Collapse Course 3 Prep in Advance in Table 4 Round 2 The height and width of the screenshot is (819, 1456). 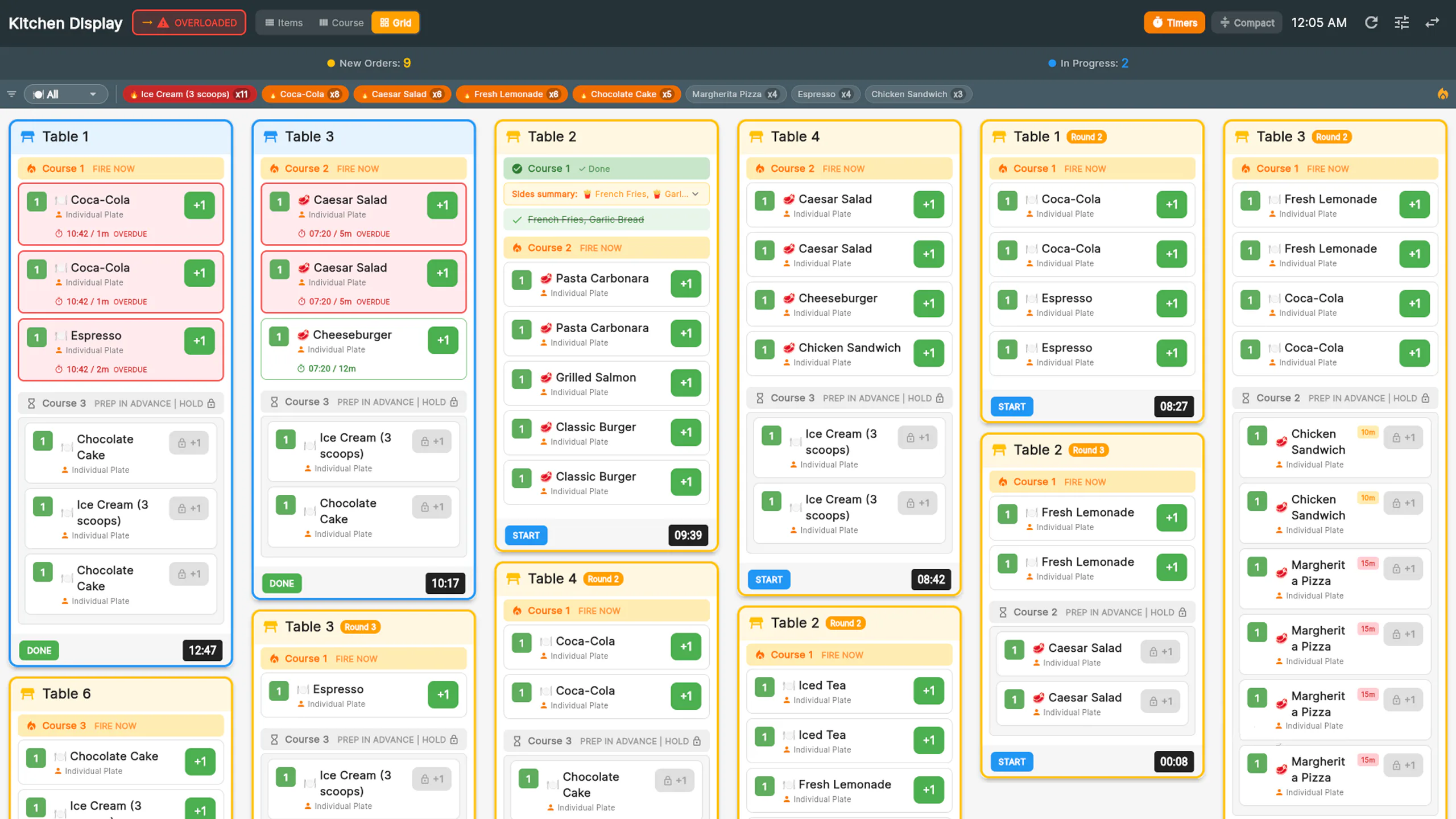pyautogui.click(x=606, y=741)
